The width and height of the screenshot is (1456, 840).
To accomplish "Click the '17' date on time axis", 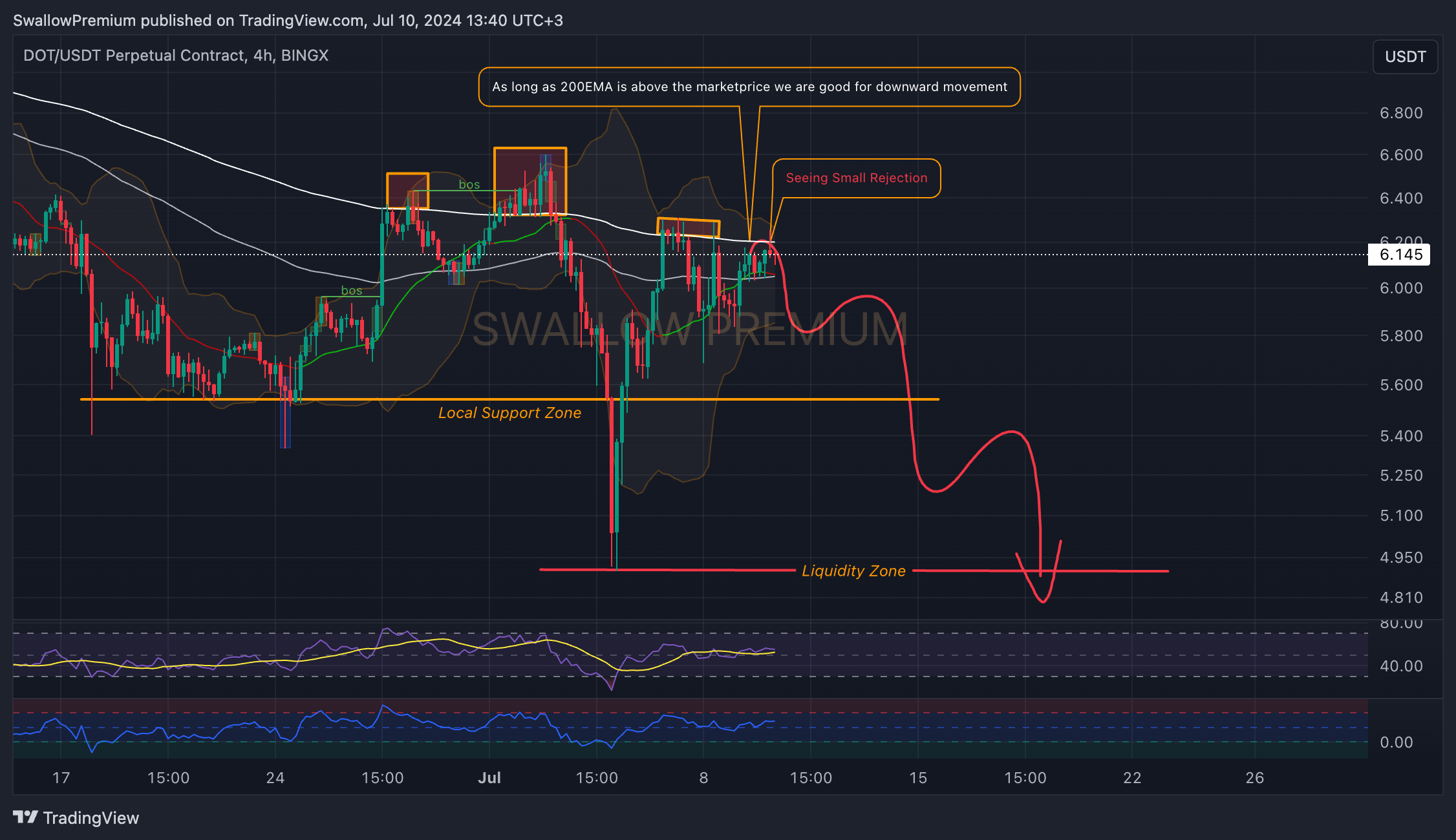I will (x=61, y=778).
